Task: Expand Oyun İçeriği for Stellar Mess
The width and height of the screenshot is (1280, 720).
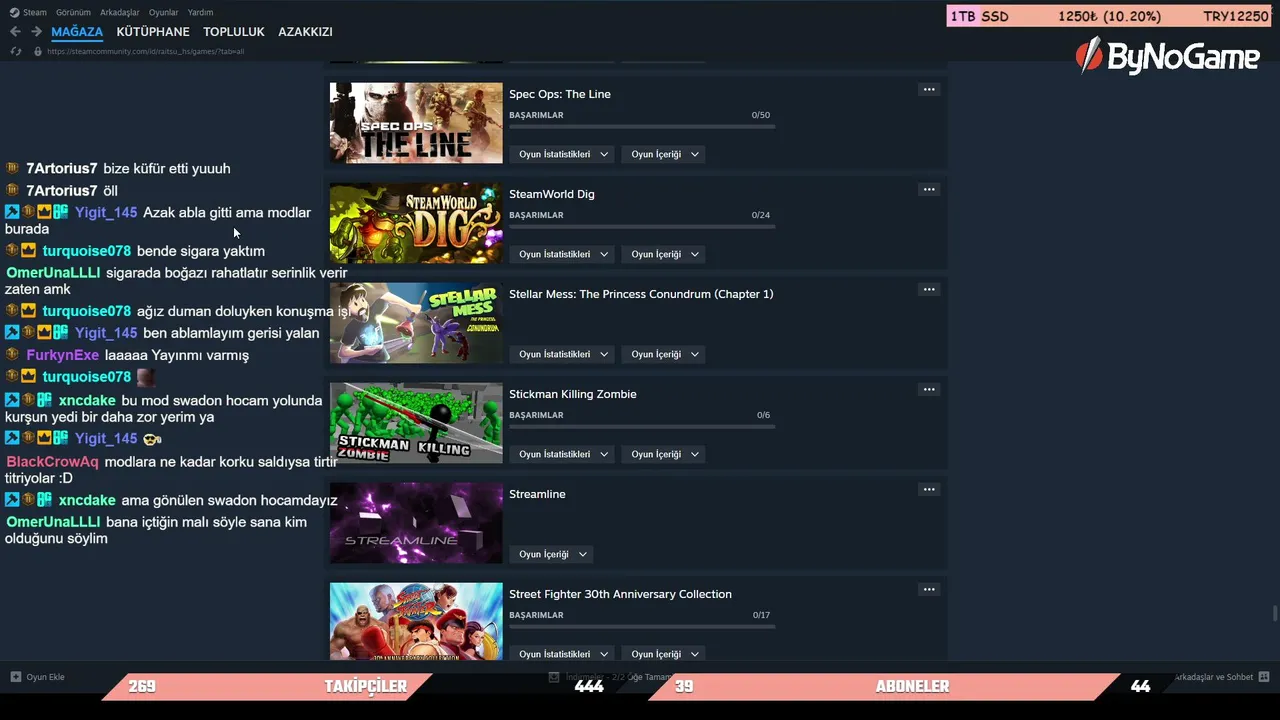Action: pos(665,354)
